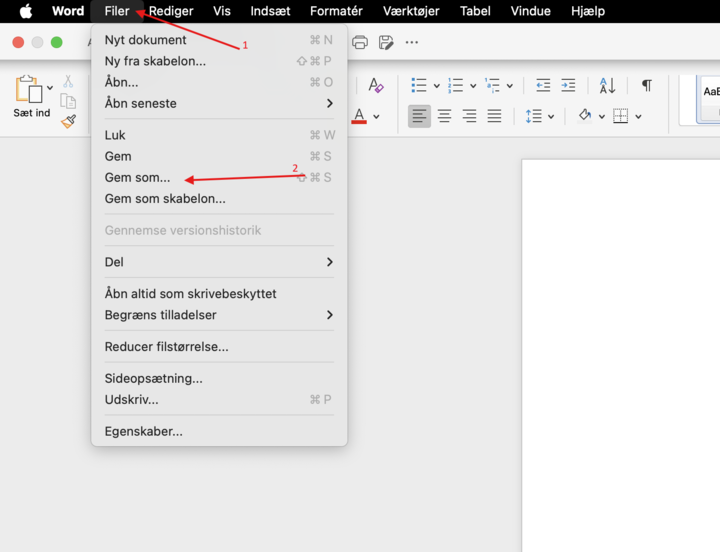Image resolution: width=720 pixels, height=552 pixels.
Task: Click the Sort A-Z icon
Action: tap(607, 85)
